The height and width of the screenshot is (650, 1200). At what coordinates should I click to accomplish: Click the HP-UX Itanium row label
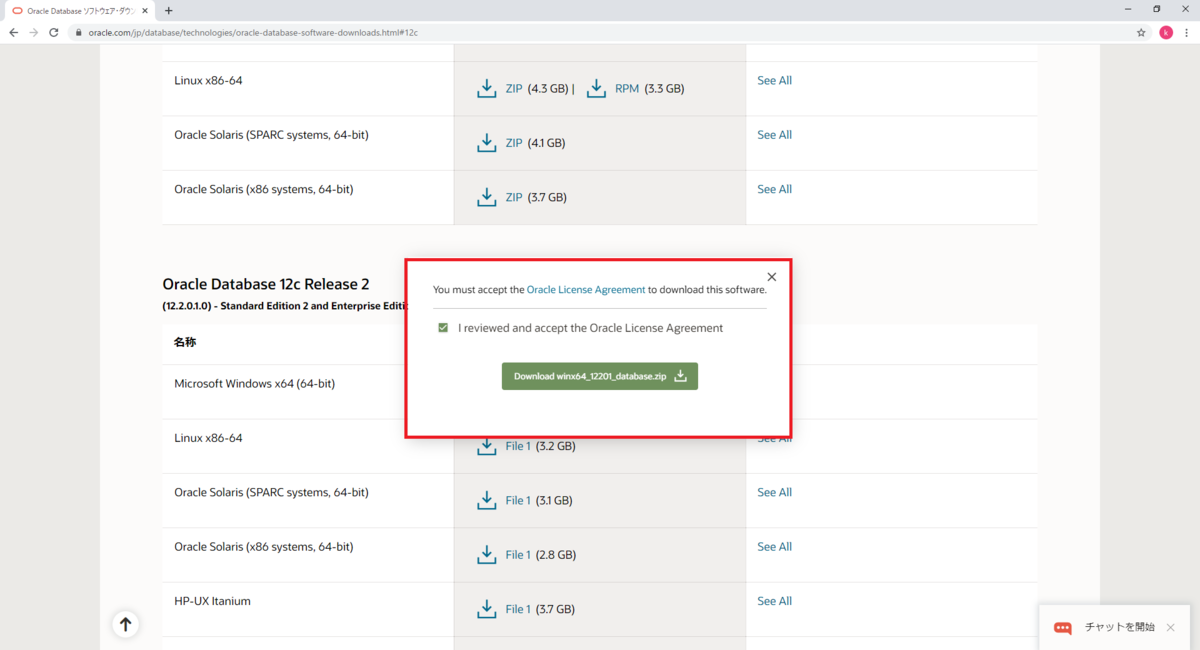[212, 601]
